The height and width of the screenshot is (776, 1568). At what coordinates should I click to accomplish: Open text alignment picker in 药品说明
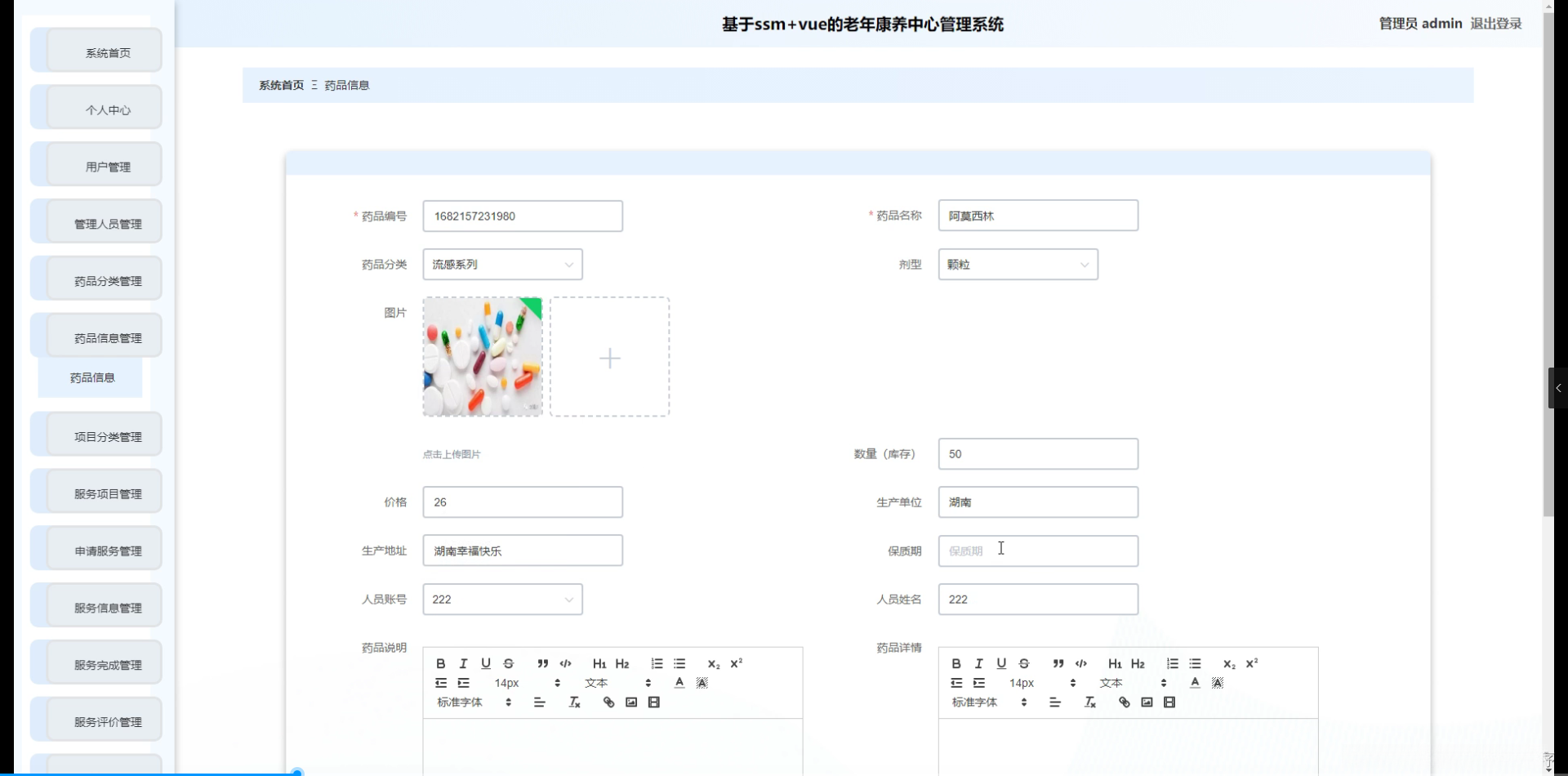coord(540,702)
